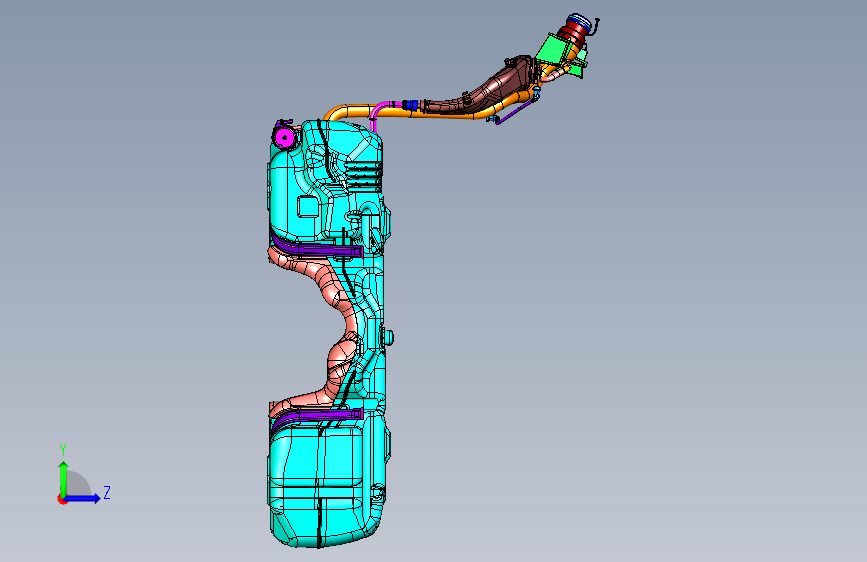This screenshot has height=562, width=867.
Task: Select the blue Z axis on the triad
Action: [x=83, y=498]
